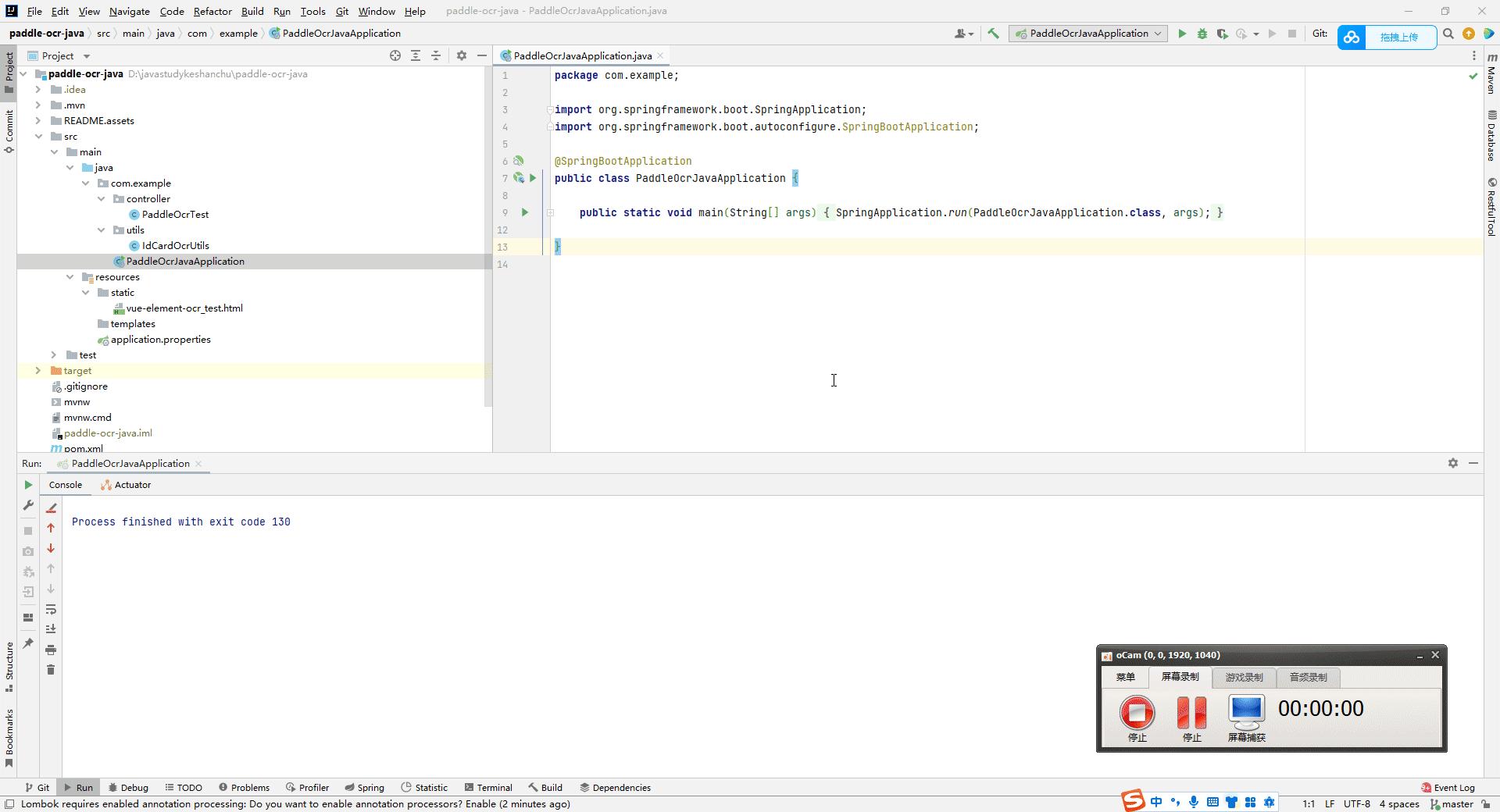
Task: Toggle the Structure tool window on left
Action: tap(9, 666)
